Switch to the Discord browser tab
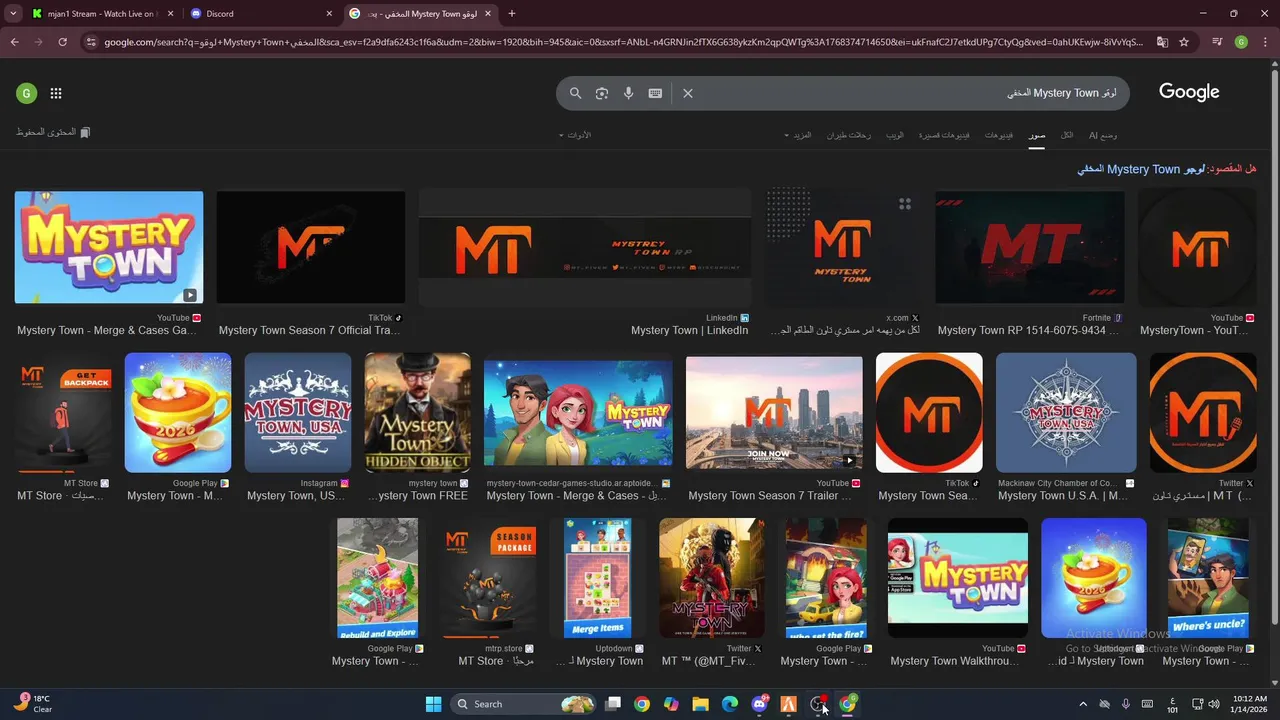Screen dimensions: 1280x720 point(263,14)
